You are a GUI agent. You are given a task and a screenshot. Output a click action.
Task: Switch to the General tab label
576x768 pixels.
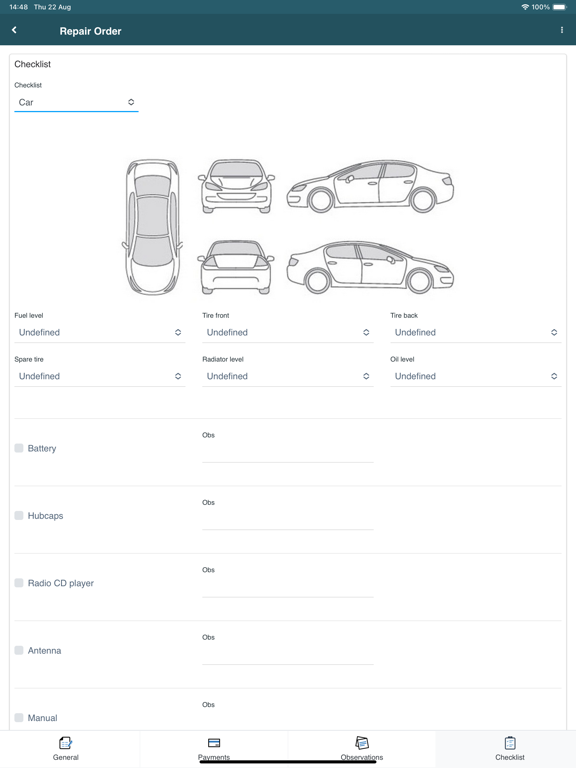[x=66, y=757]
